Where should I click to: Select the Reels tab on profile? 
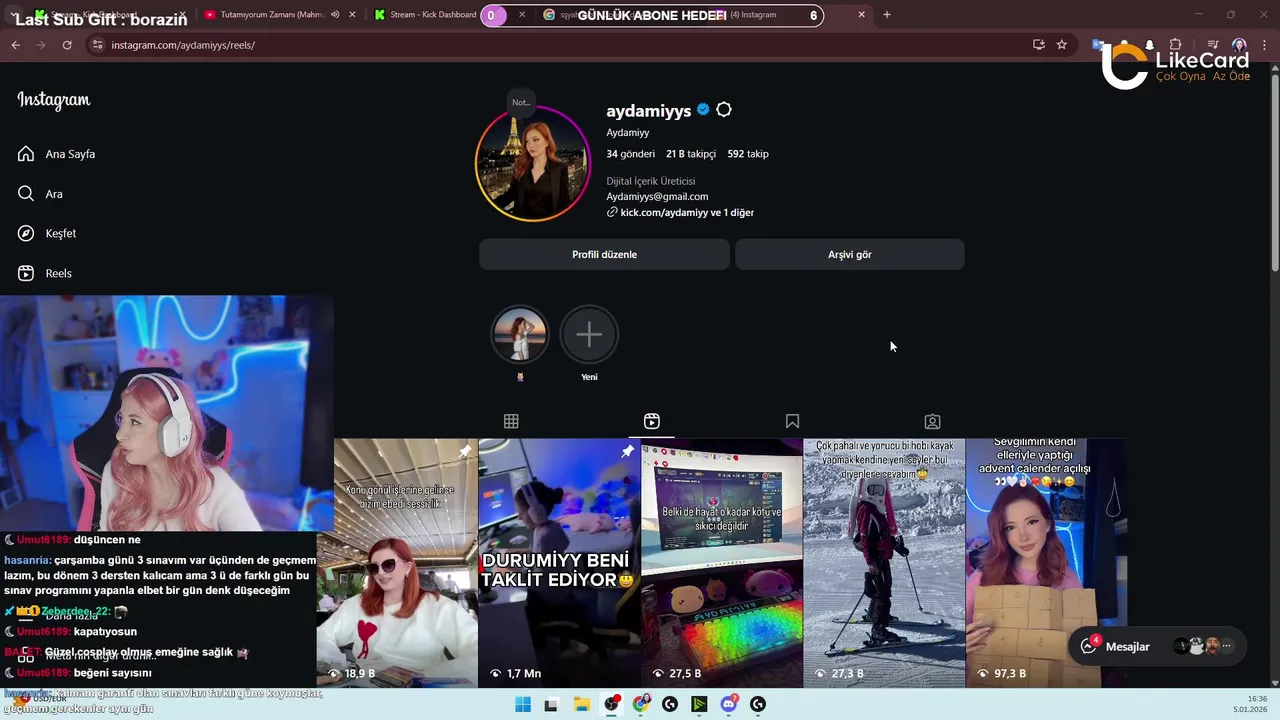point(652,421)
